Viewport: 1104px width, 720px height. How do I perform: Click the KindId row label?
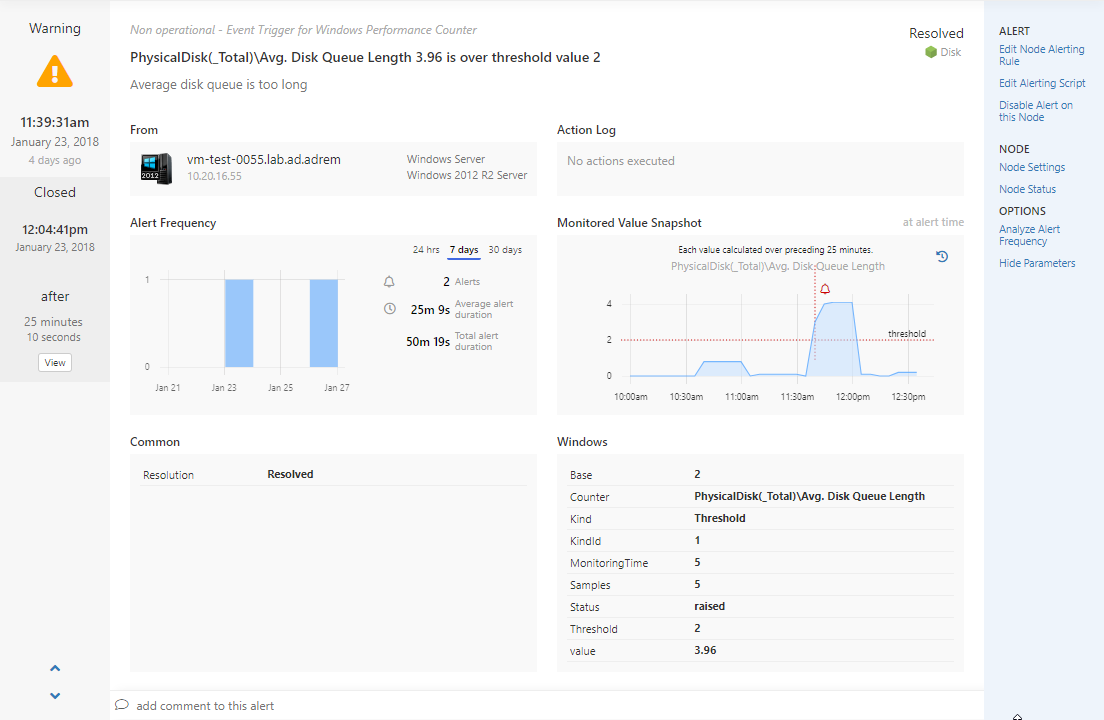(x=585, y=541)
